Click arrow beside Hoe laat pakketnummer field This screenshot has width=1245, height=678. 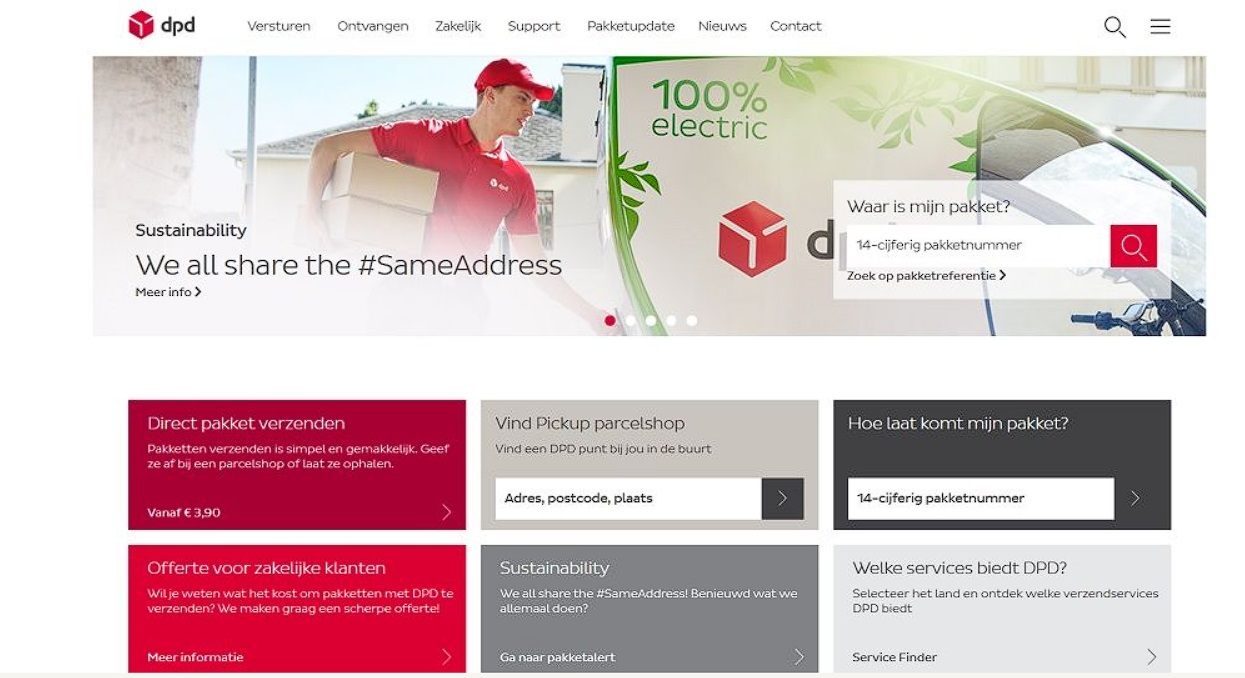coord(1135,498)
